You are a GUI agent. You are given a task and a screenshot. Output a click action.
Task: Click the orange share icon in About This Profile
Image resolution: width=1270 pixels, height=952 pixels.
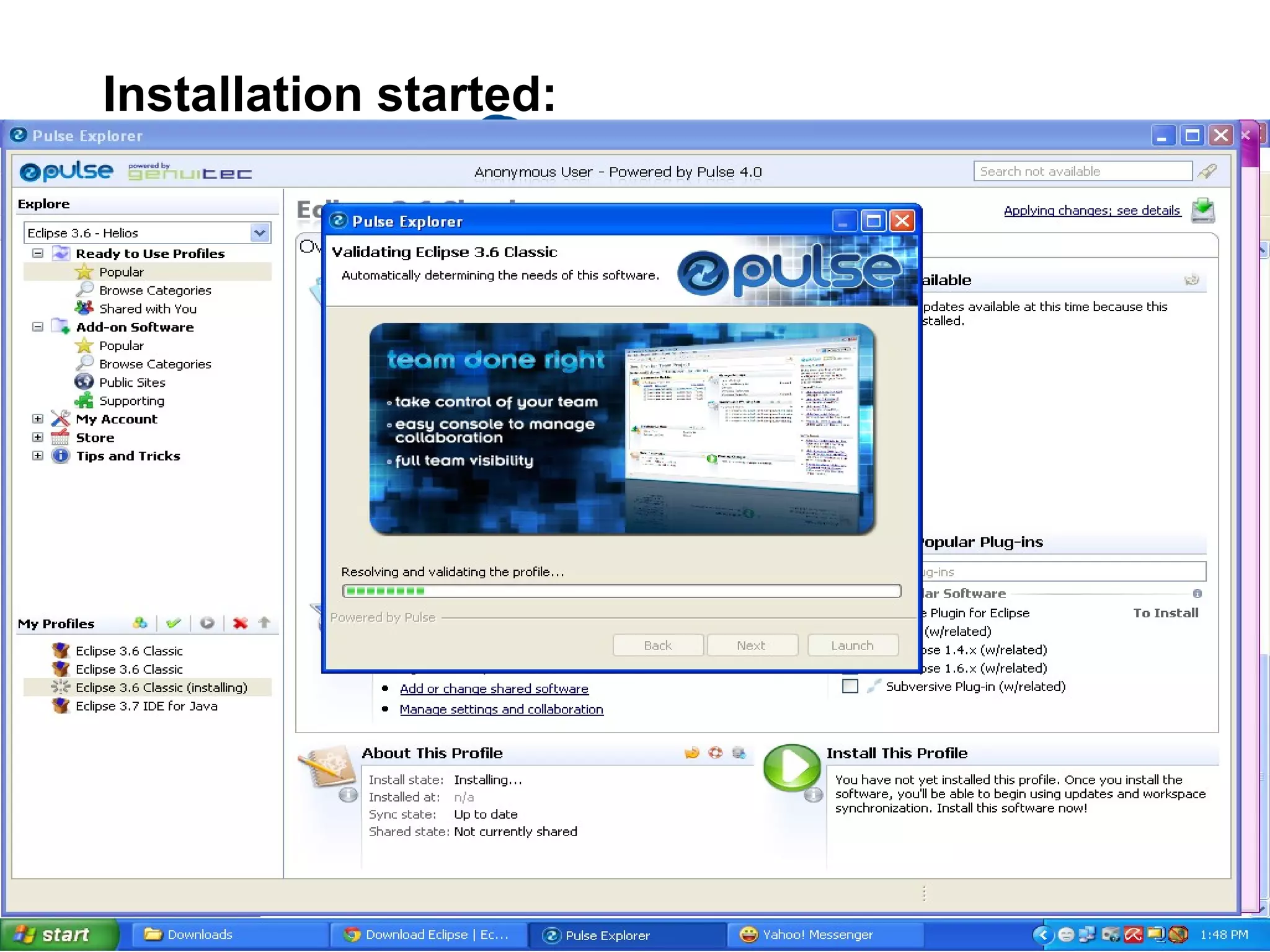click(x=691, y=752)
